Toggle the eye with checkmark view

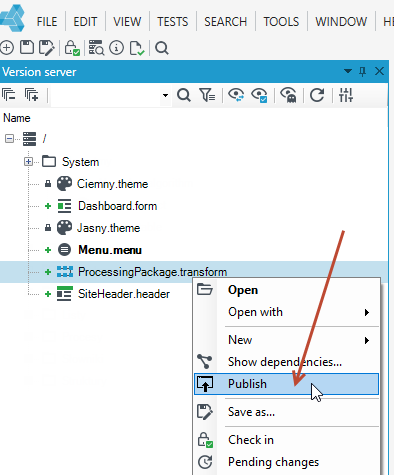coord(259,95)
